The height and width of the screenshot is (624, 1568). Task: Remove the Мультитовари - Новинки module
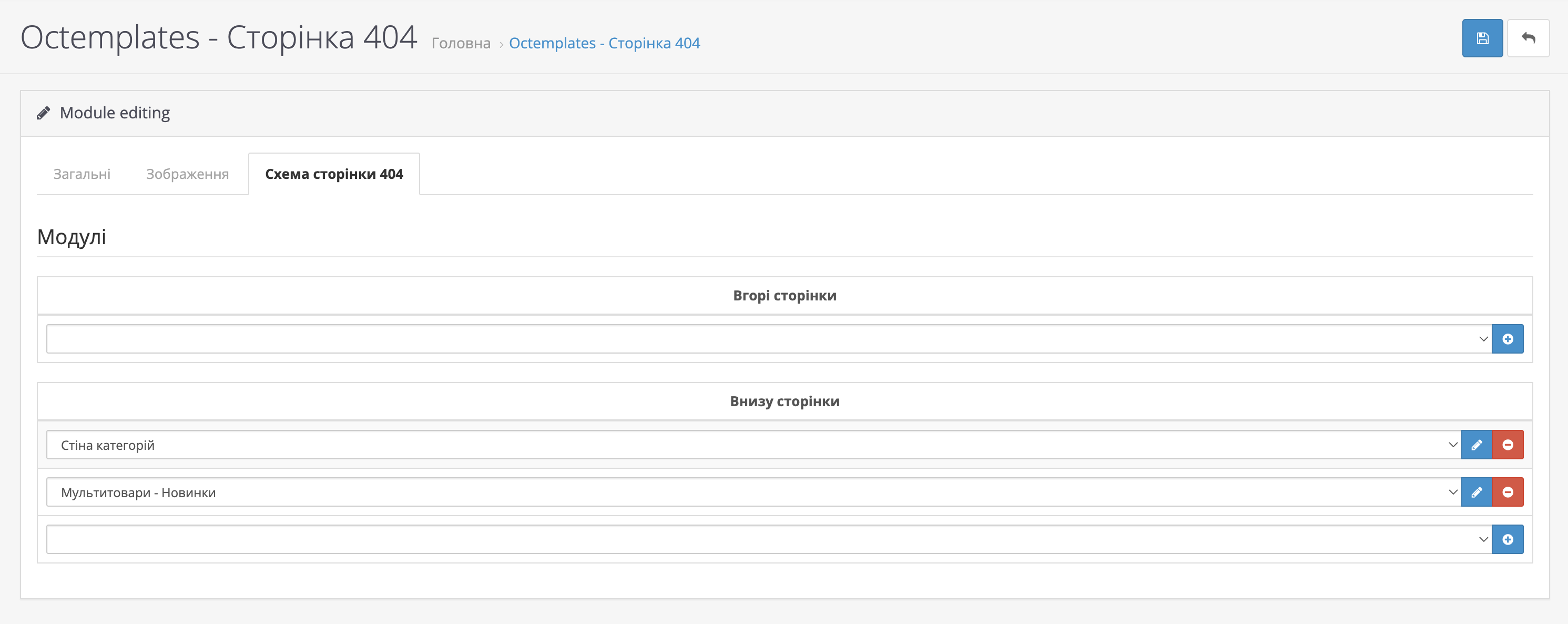(x=1507, y=492)
